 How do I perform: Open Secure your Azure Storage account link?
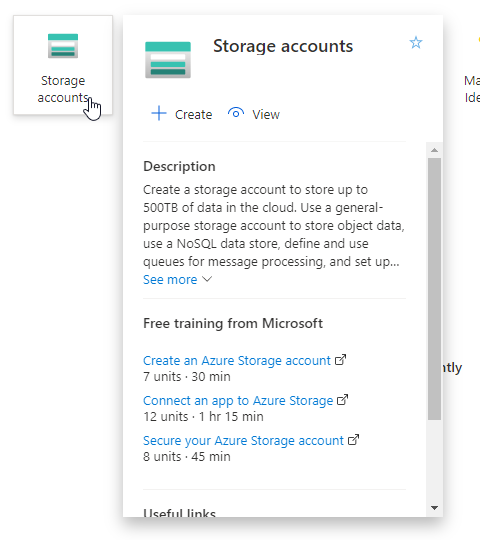[x=243, y=440]
